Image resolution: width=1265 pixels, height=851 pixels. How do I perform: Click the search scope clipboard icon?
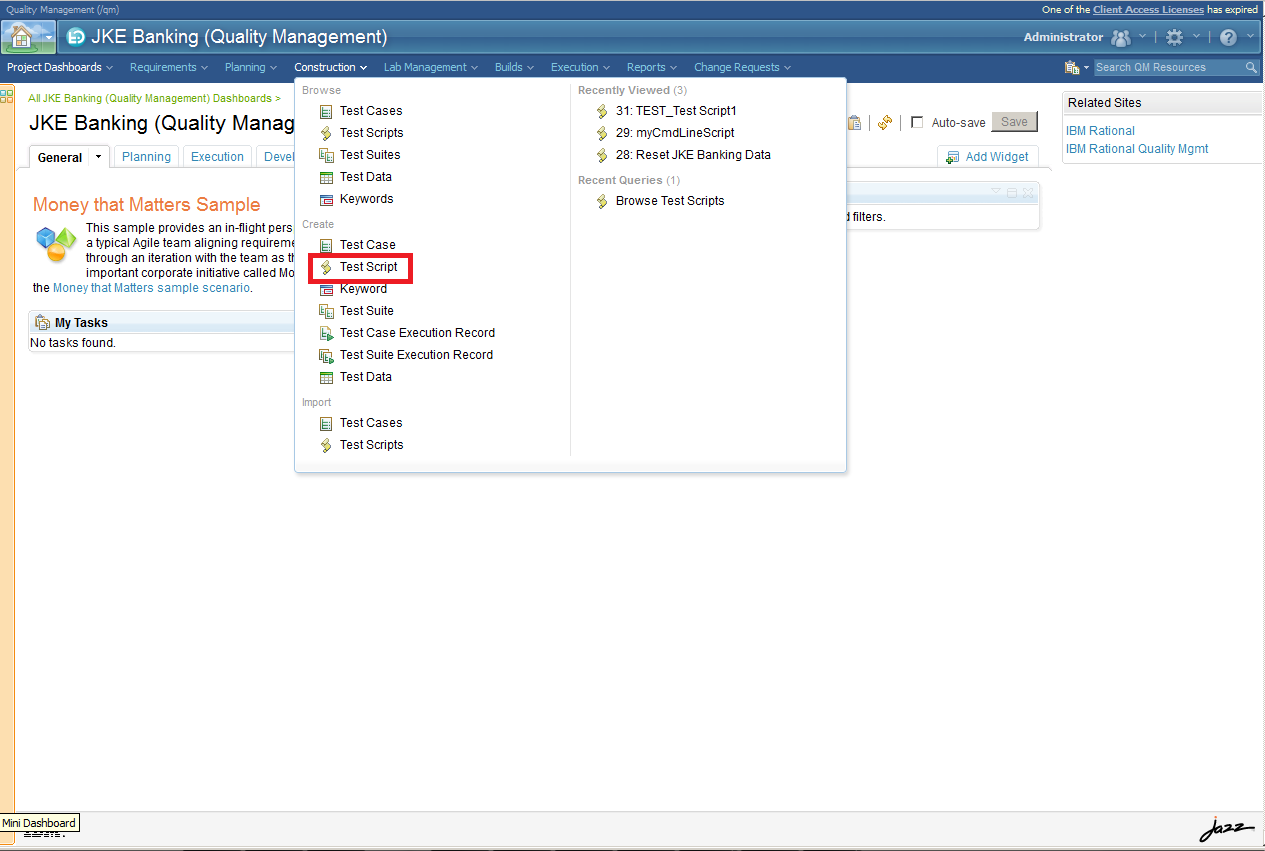[1072, 67]
